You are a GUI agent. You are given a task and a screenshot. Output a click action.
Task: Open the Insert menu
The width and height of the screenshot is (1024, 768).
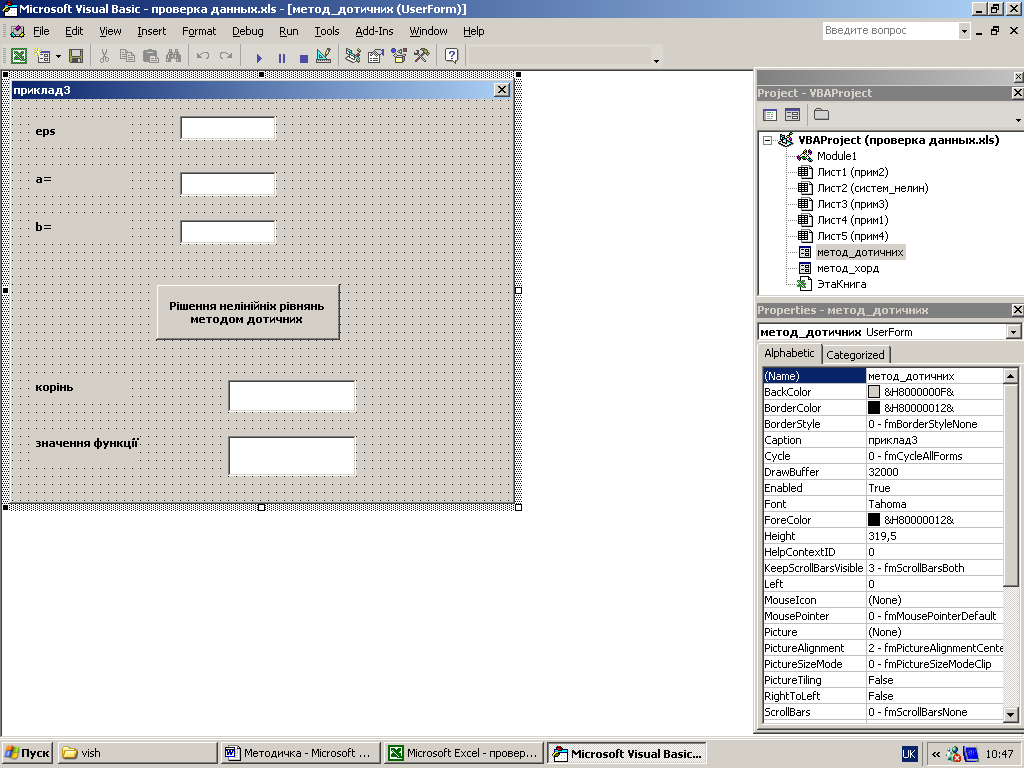(x=152, y=31)
